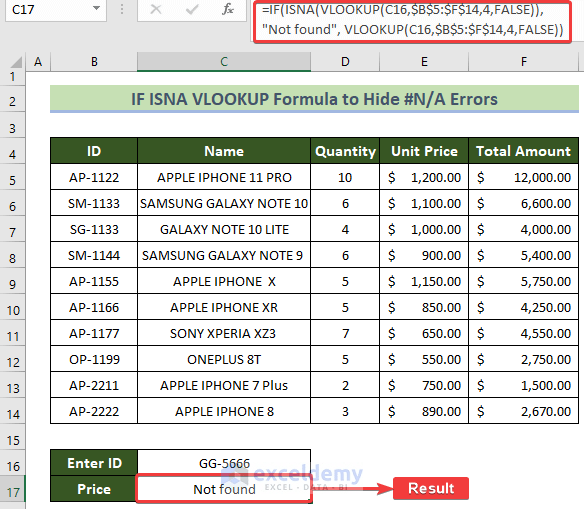
Task: Select cell 'SONY XPERIA XZ3'
Action: pos(224,333)
